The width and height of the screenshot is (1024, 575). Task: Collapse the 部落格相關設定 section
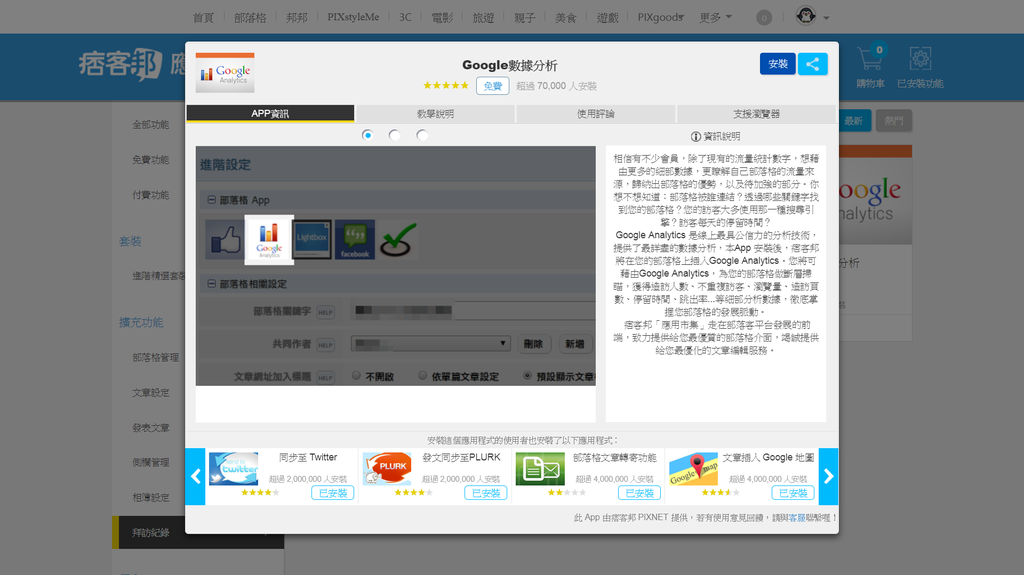212,284
